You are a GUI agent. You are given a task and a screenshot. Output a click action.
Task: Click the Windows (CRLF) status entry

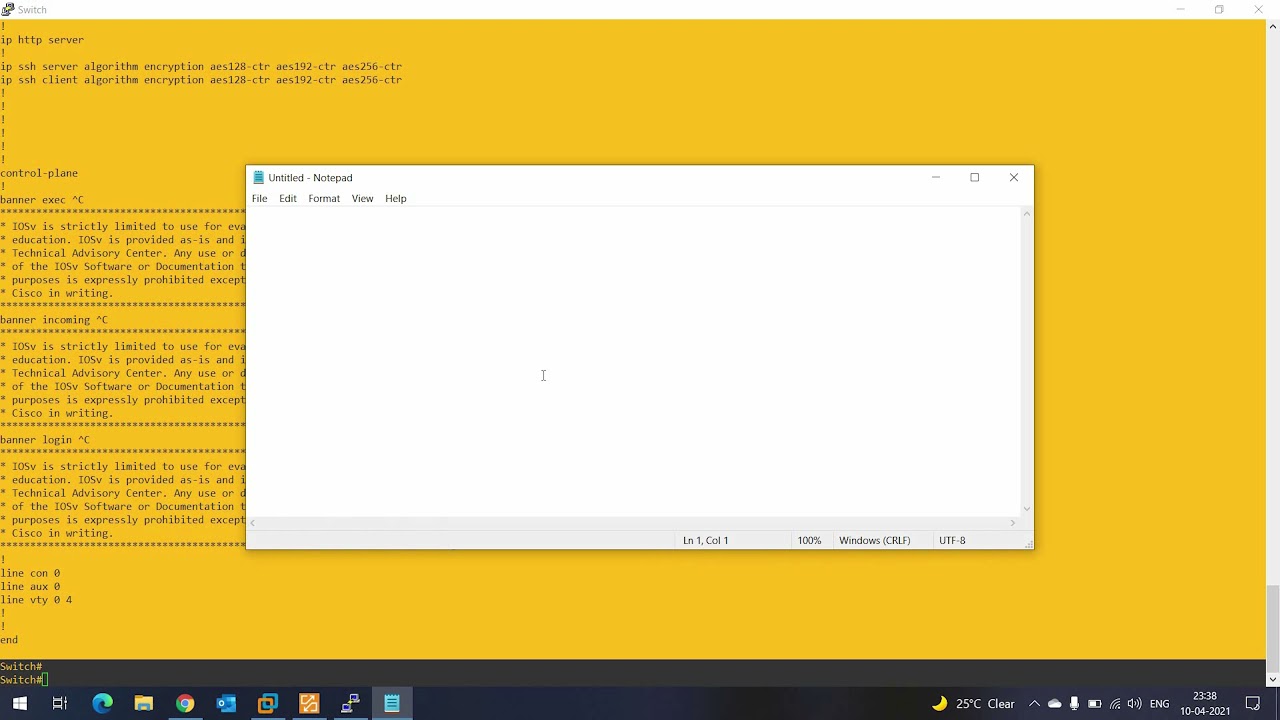coord(874,540)
